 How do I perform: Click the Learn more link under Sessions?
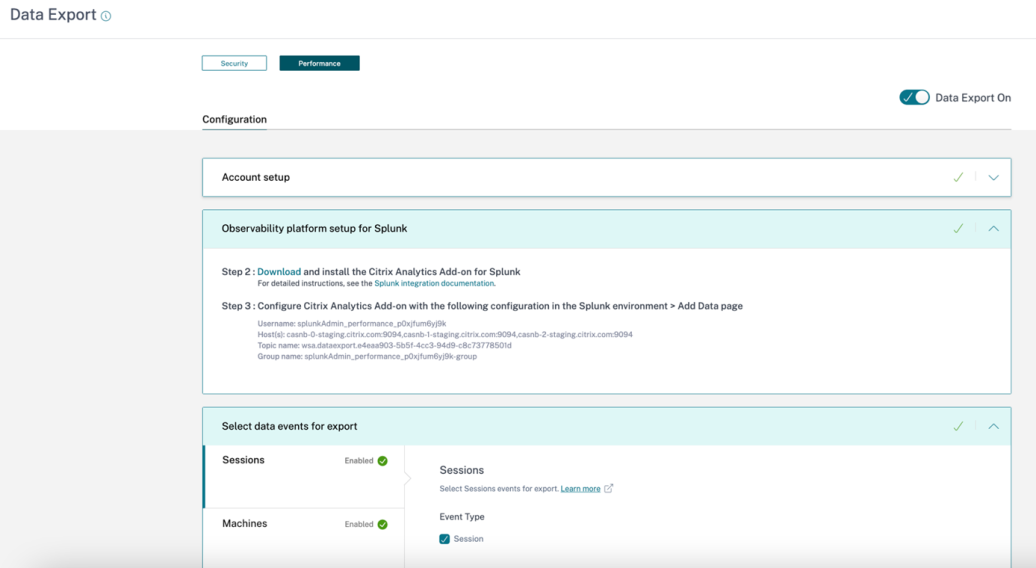coord(580,489)
